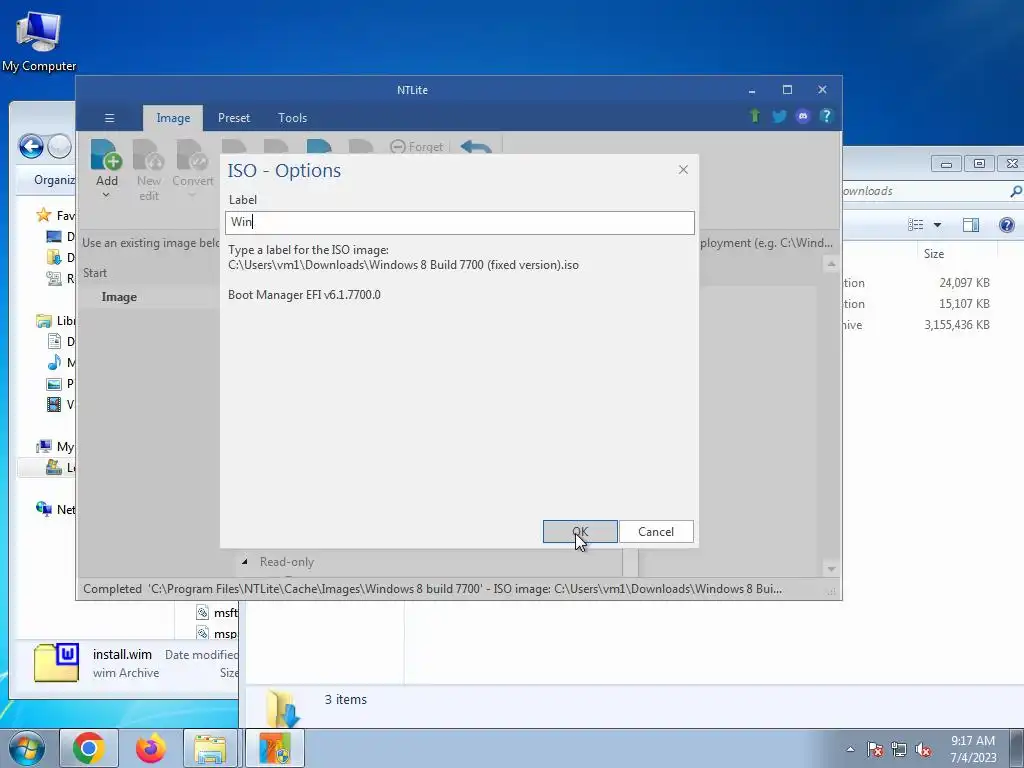Select the msft file entry in Explorer
Image resolution: width=1024 pixels, height=768 pixels.
coord(217,613)
